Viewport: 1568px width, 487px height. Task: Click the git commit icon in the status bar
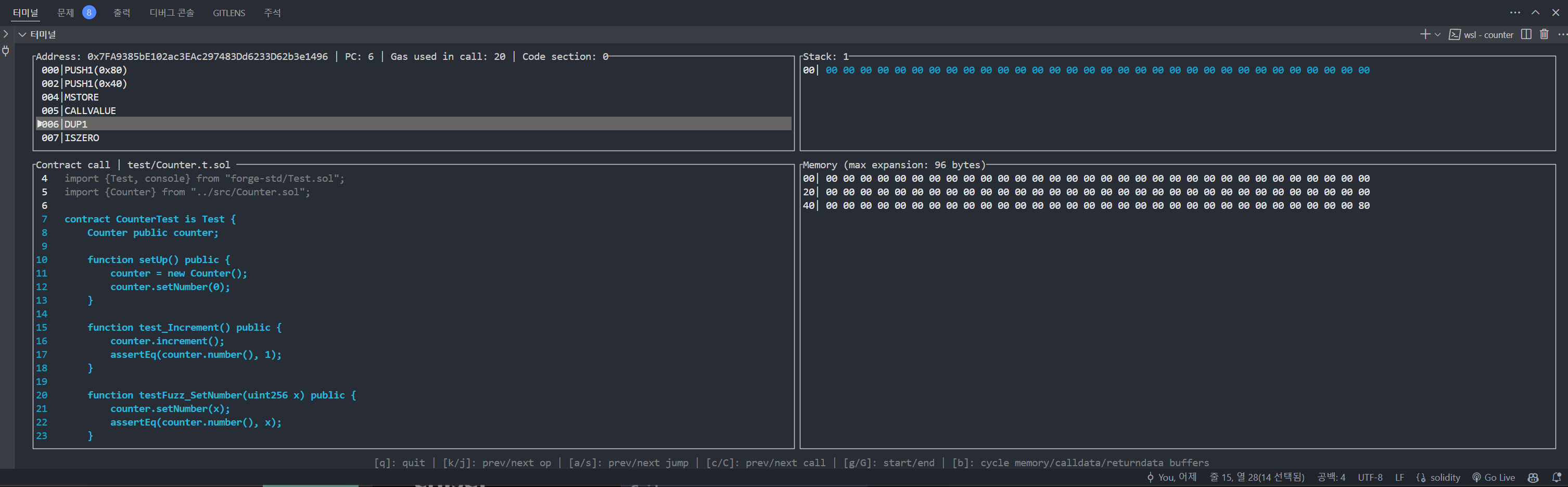click(x=1151, y=478)
